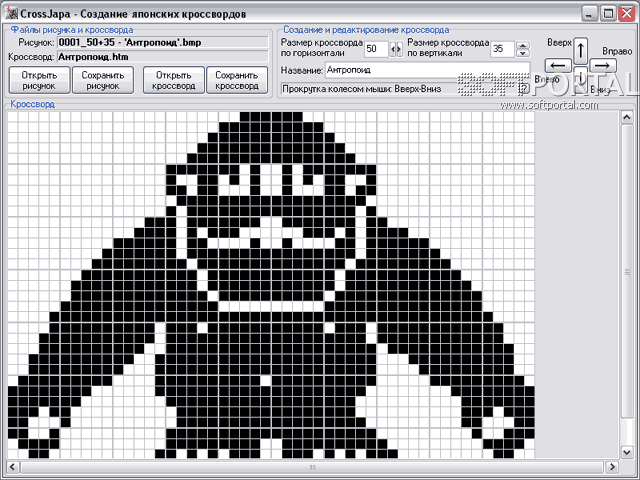Screen dimensions: 640x480
Task: Click the Кроссворд file field Антропоид.htm
Action: (162, 57)
